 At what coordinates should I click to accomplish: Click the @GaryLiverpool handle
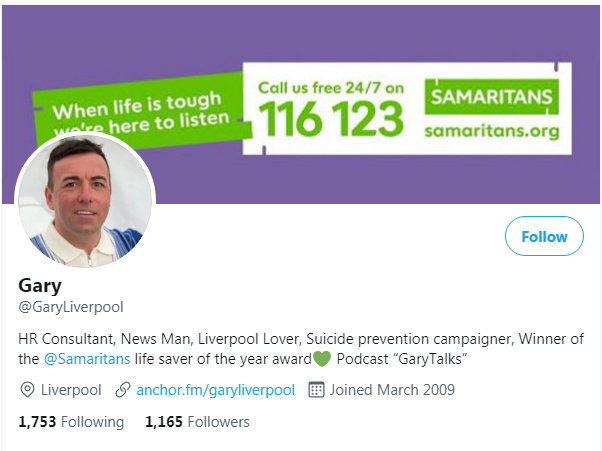71,307
